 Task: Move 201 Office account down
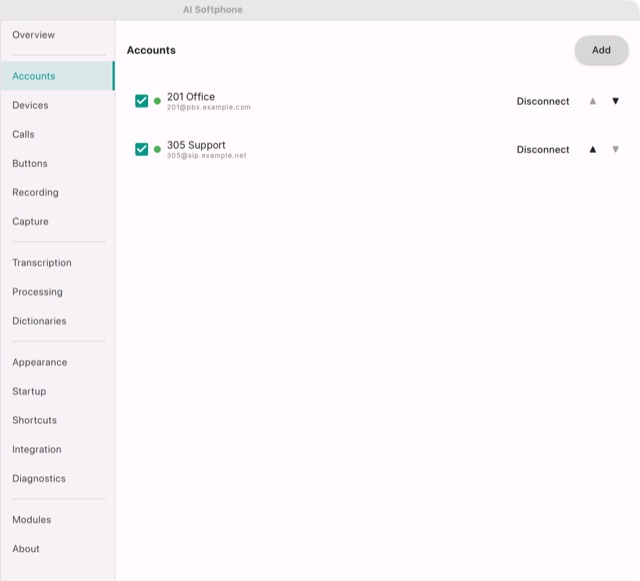(x=616, y=101)
